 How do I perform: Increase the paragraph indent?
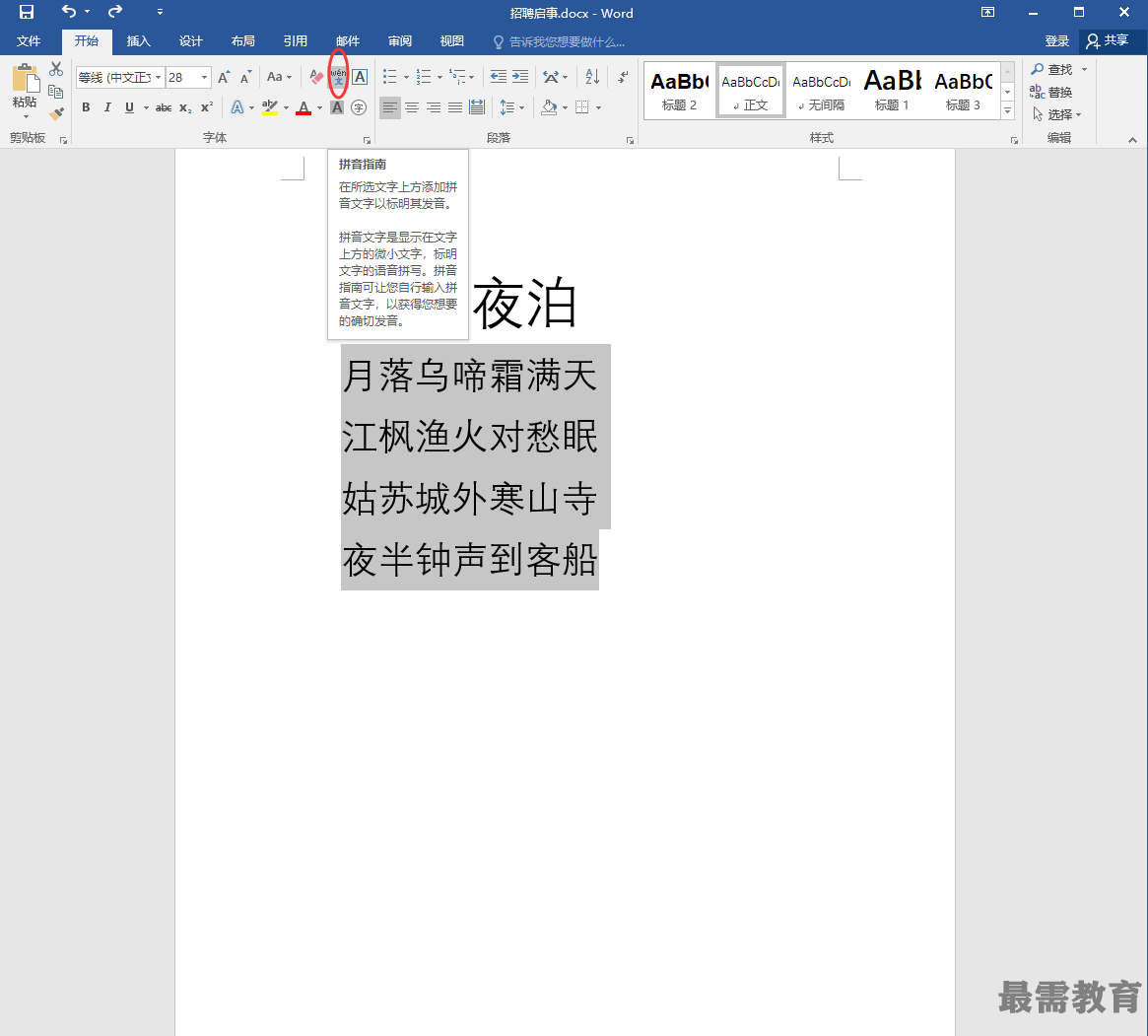click(x=520, y=77)
